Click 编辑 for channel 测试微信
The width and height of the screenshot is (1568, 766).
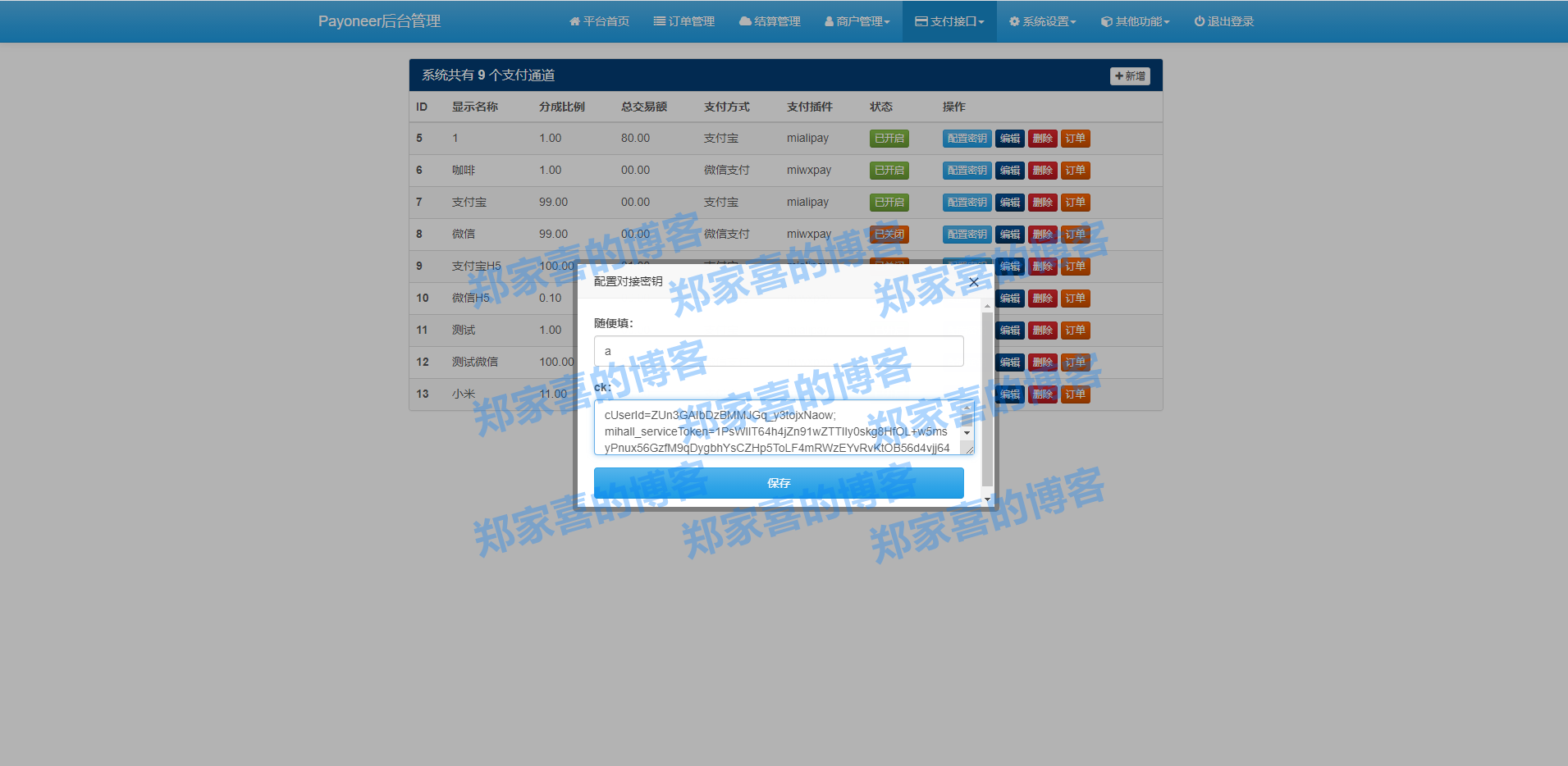click(1009, 362)
